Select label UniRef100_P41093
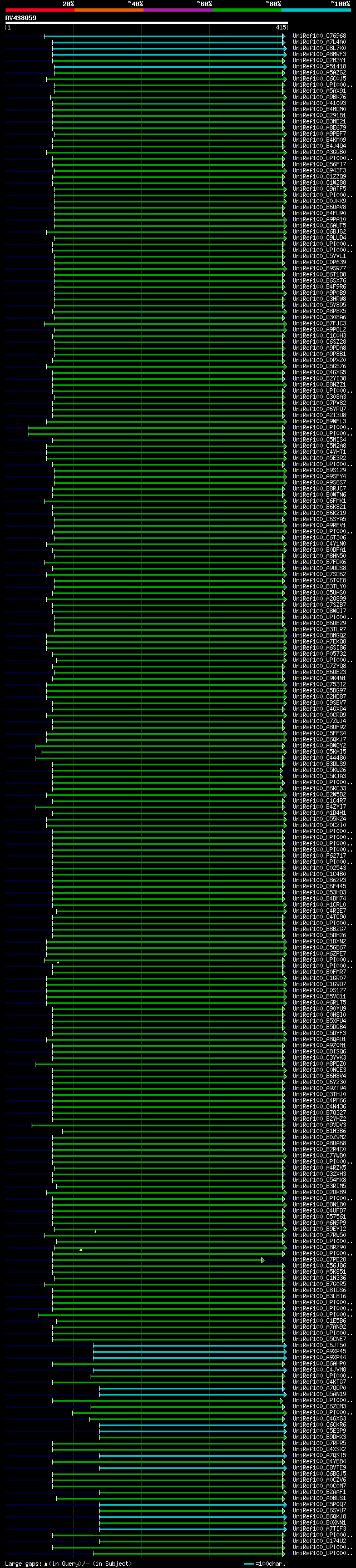The height and width of the screenshot is (1568, 356). (x=319, y=103)
